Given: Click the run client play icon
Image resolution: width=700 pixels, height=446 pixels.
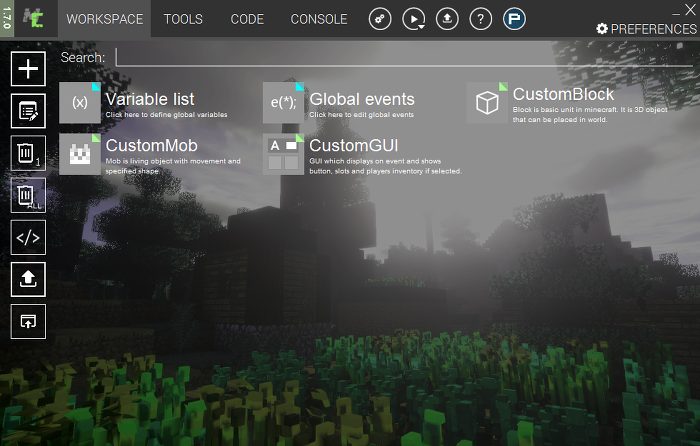Looking at the screenshot, I should tap(414, 19).
